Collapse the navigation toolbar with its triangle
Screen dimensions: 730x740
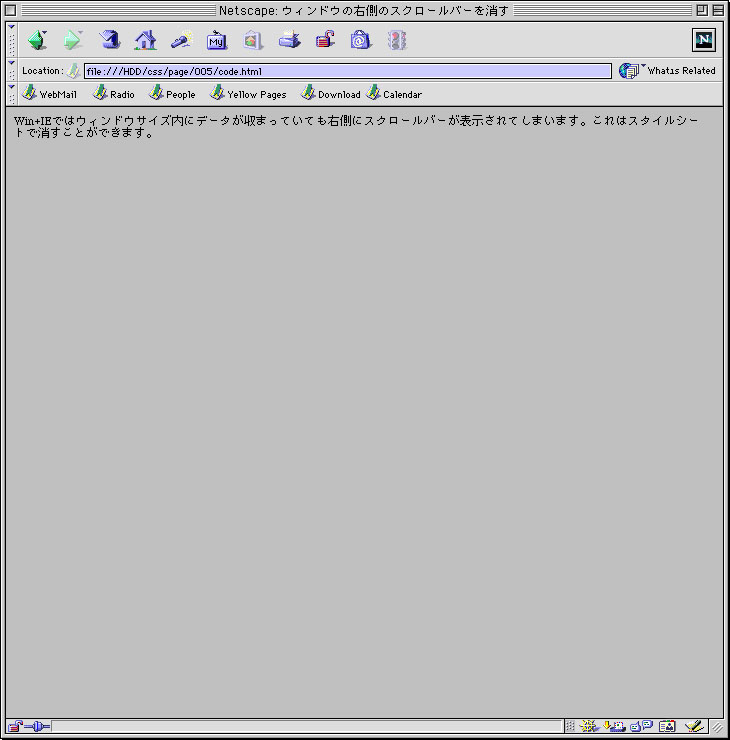click(11, 27)
